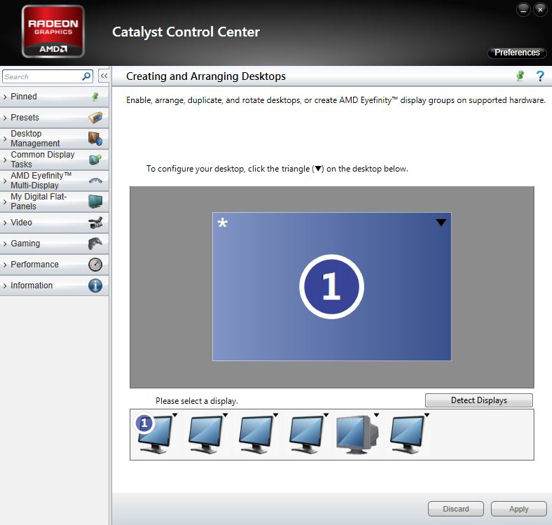Close the Catalyst Control Center window
The width and height of the screenshot is (552, 525).
tap(540, 10)
